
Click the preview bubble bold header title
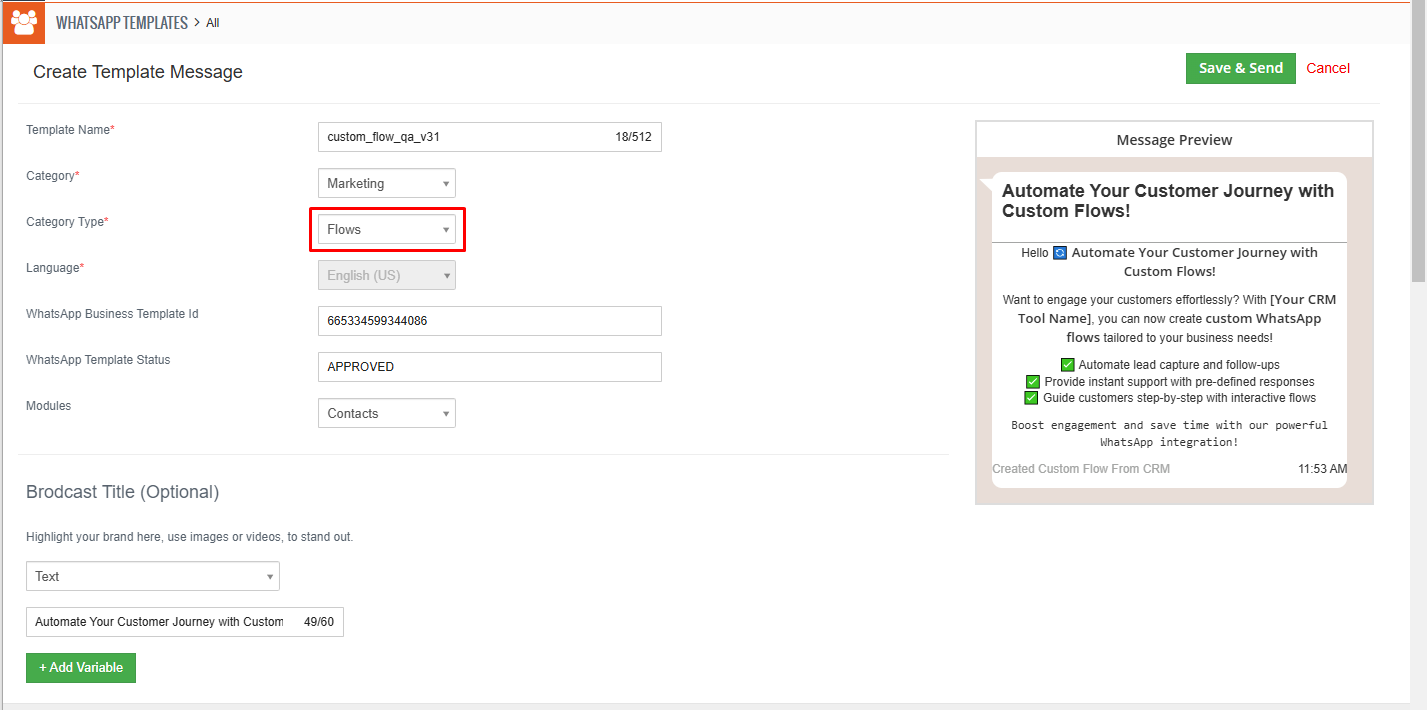[x=1168, y=201]
